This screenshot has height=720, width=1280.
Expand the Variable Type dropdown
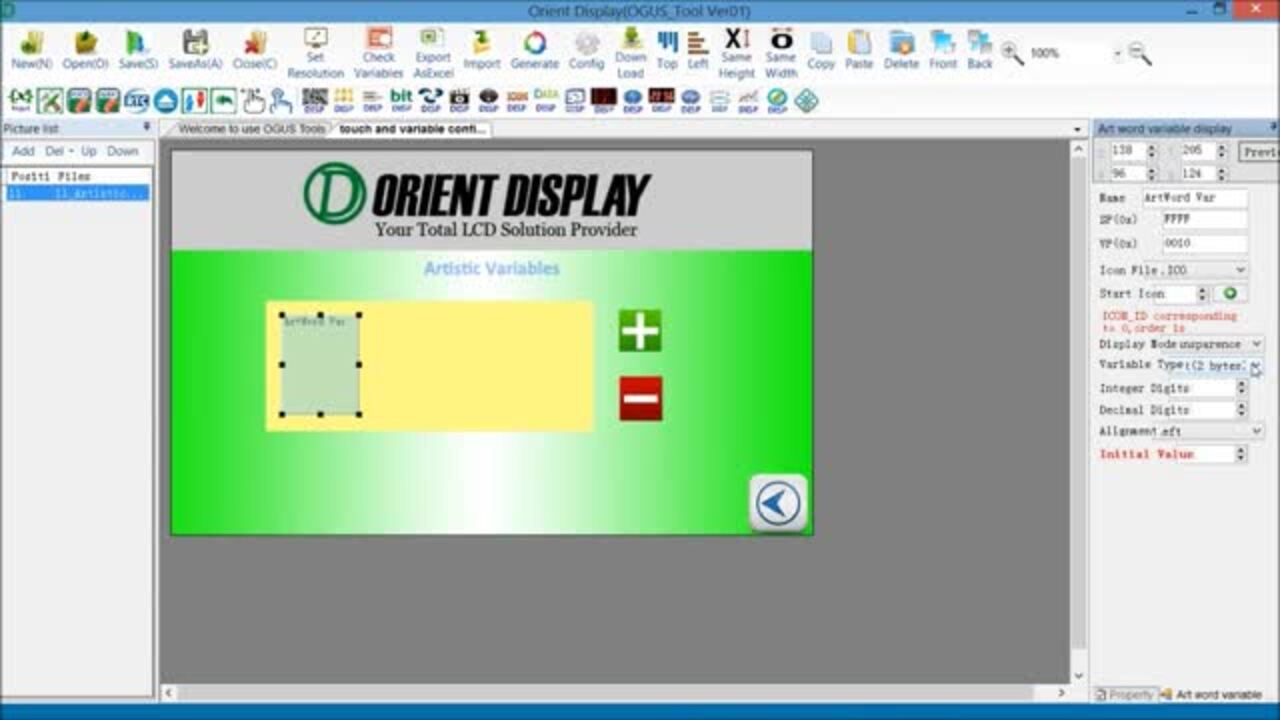point(1255,366)
